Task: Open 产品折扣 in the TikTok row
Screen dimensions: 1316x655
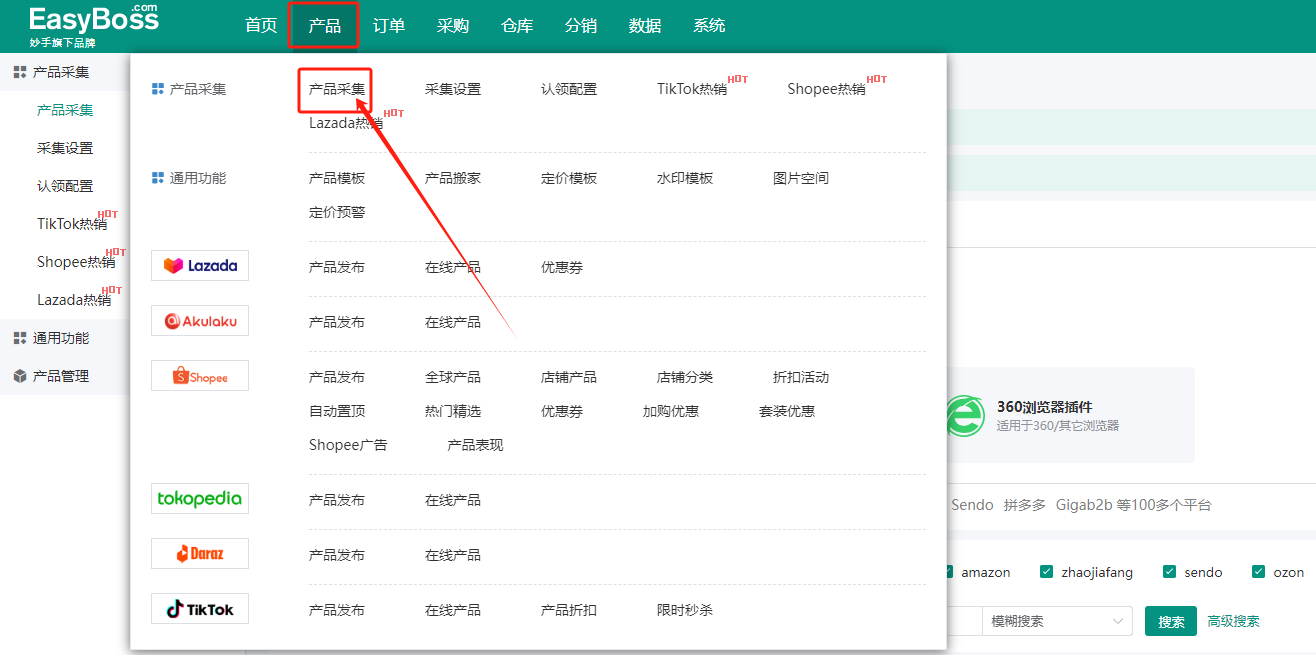Action: (x=569, y=610)
